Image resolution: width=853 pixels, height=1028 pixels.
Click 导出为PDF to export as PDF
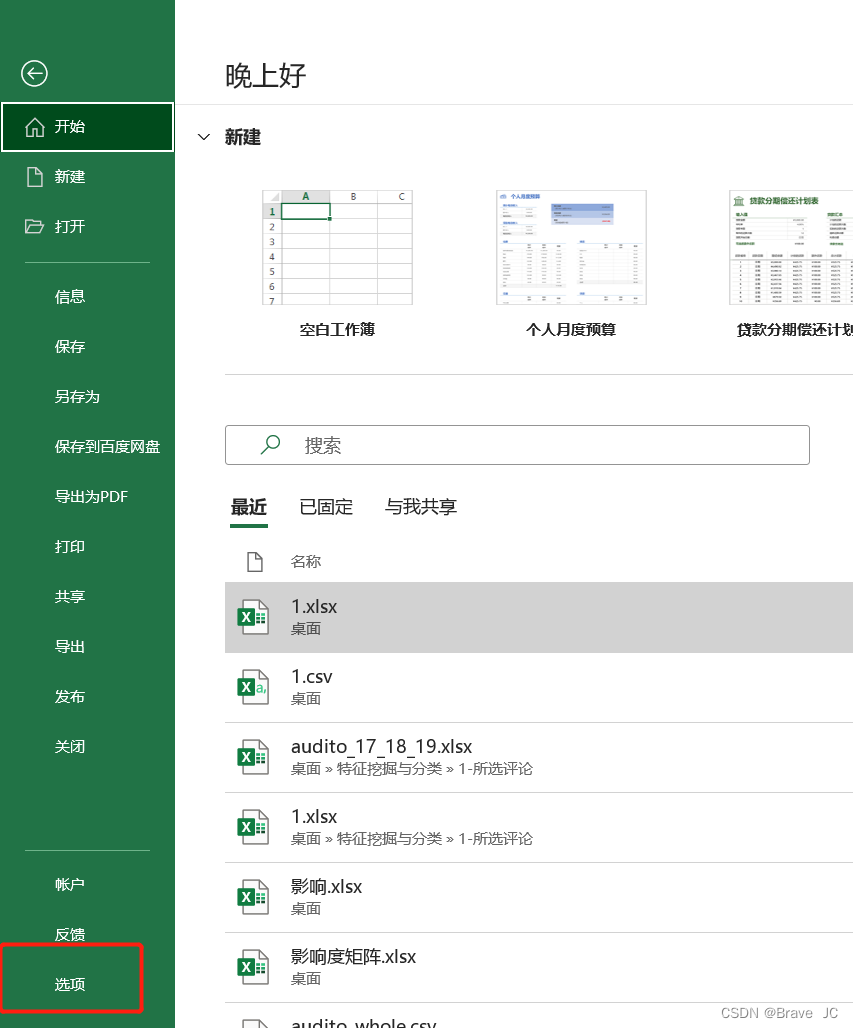[91, 496]
